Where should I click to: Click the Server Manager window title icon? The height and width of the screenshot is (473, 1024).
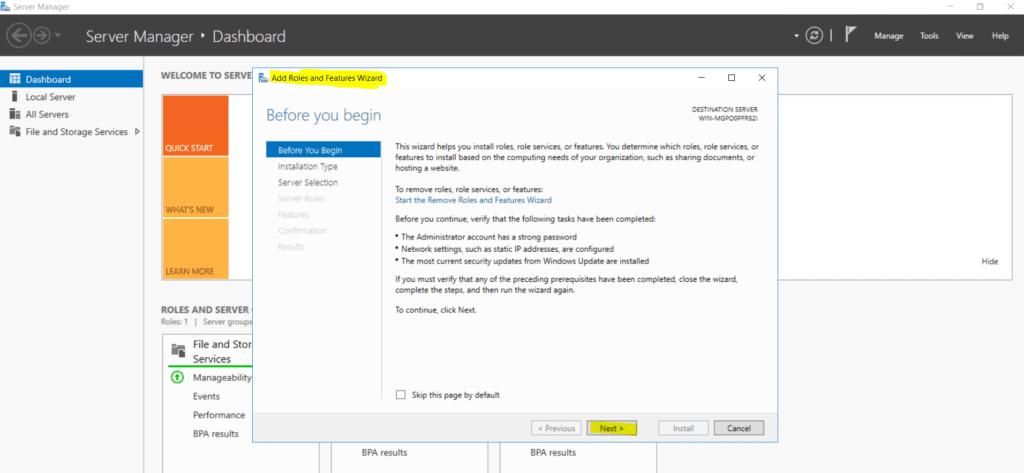[6, 7]
